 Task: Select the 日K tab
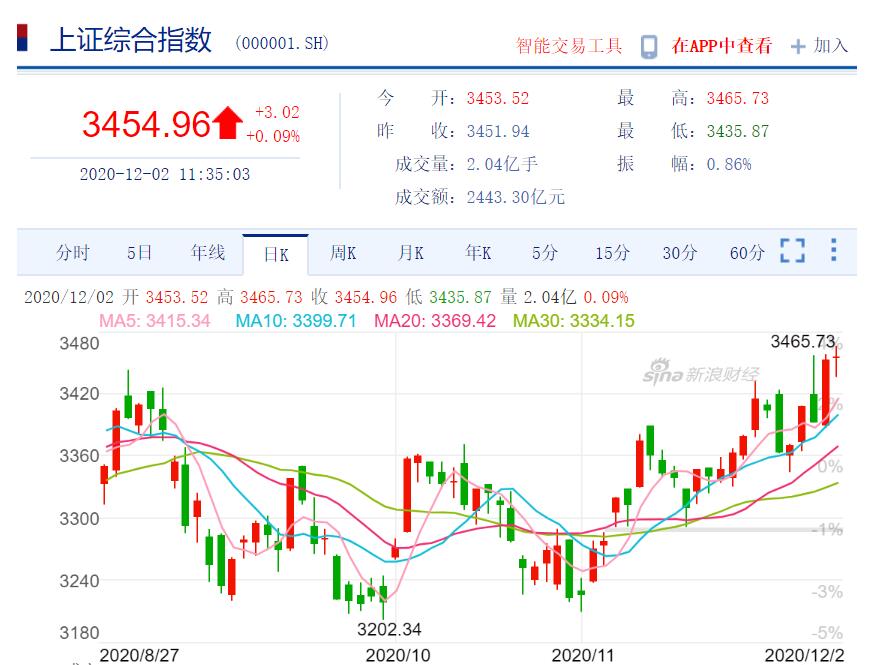click(x=276, y=255)
